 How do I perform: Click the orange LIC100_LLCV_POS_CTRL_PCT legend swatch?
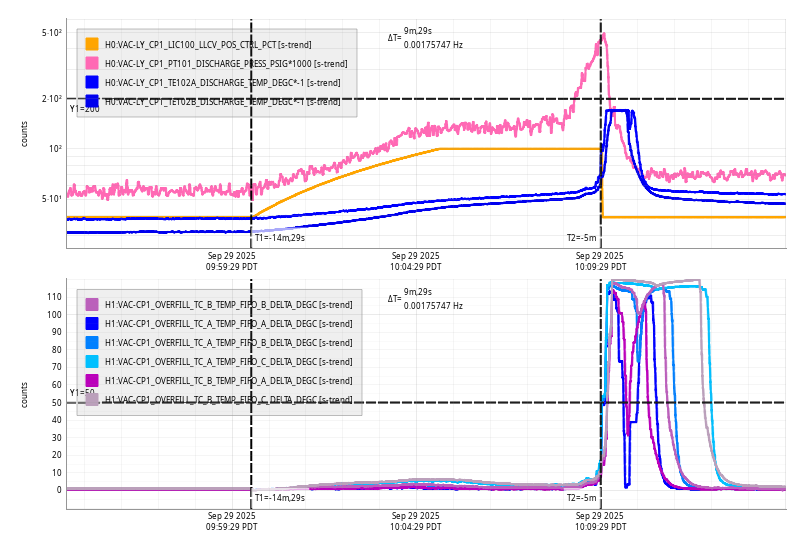pos(92,44)
